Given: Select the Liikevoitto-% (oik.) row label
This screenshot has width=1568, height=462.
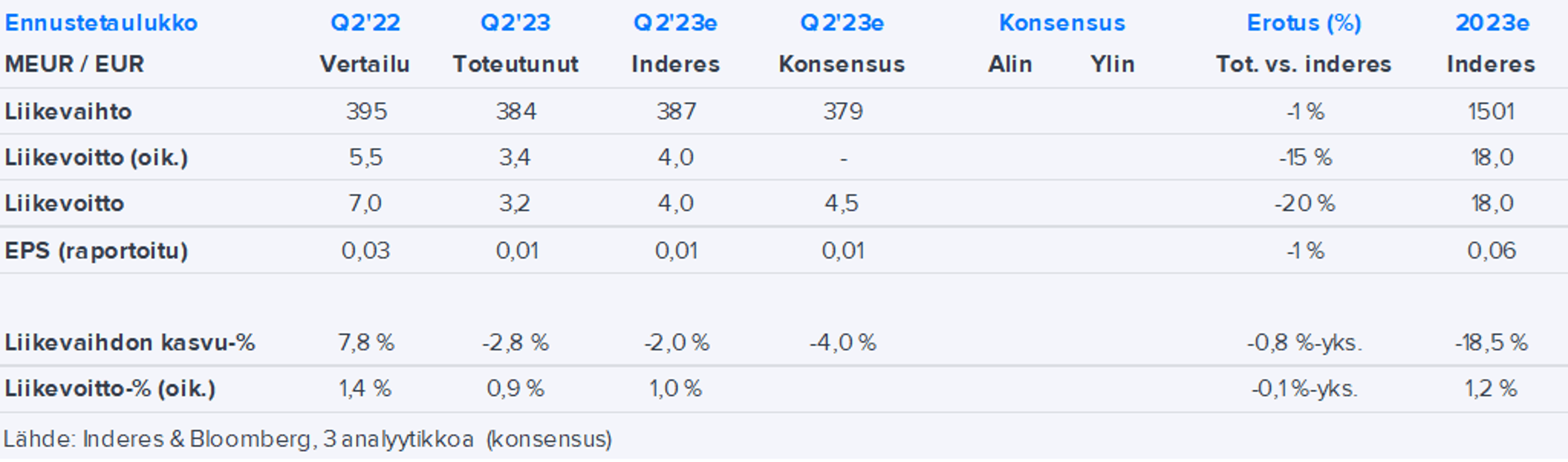Looking at the screenshot, I should [x=110, y=388].
